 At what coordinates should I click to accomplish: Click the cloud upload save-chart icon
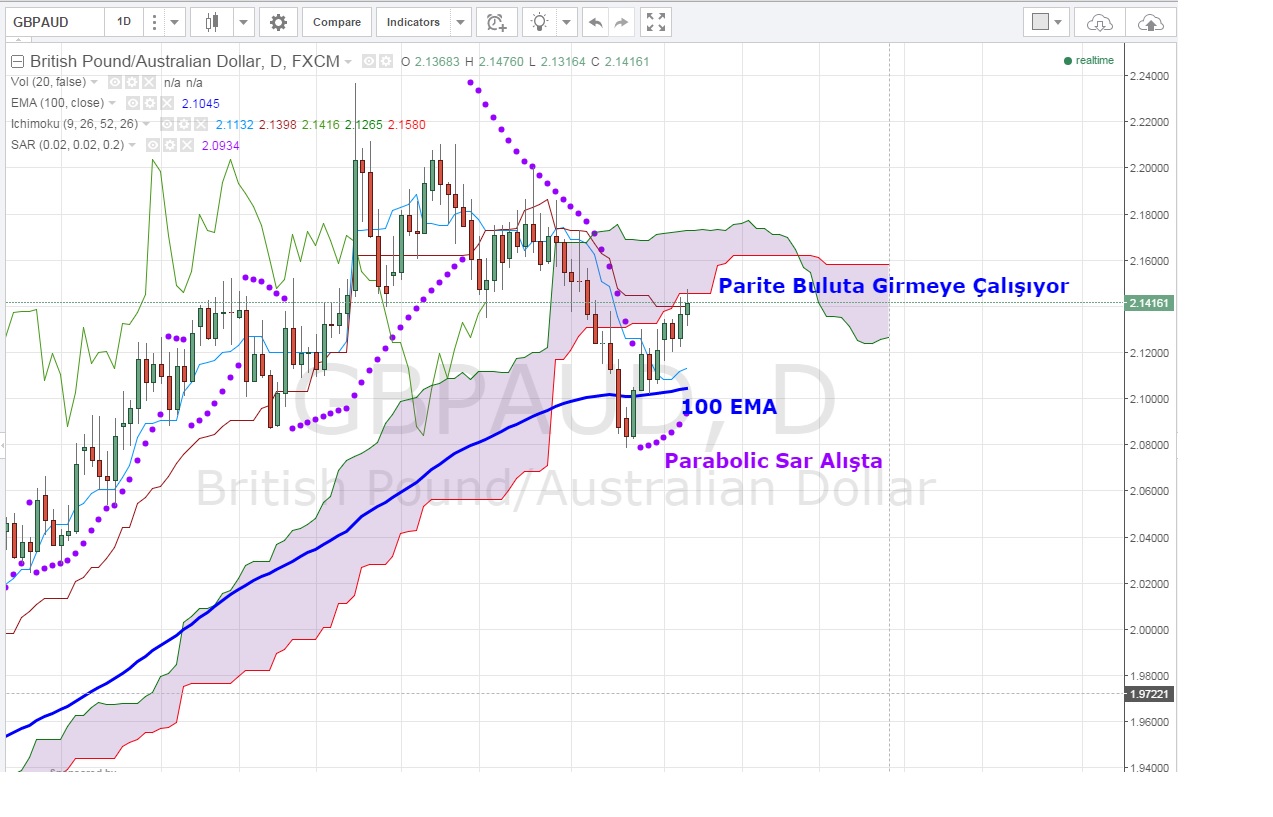pos(1150,22)
